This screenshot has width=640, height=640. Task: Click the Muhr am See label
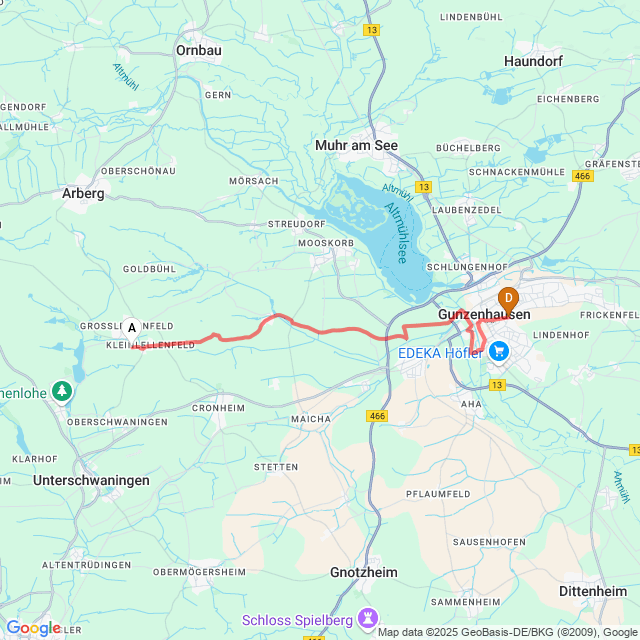(x=356, y=145)
